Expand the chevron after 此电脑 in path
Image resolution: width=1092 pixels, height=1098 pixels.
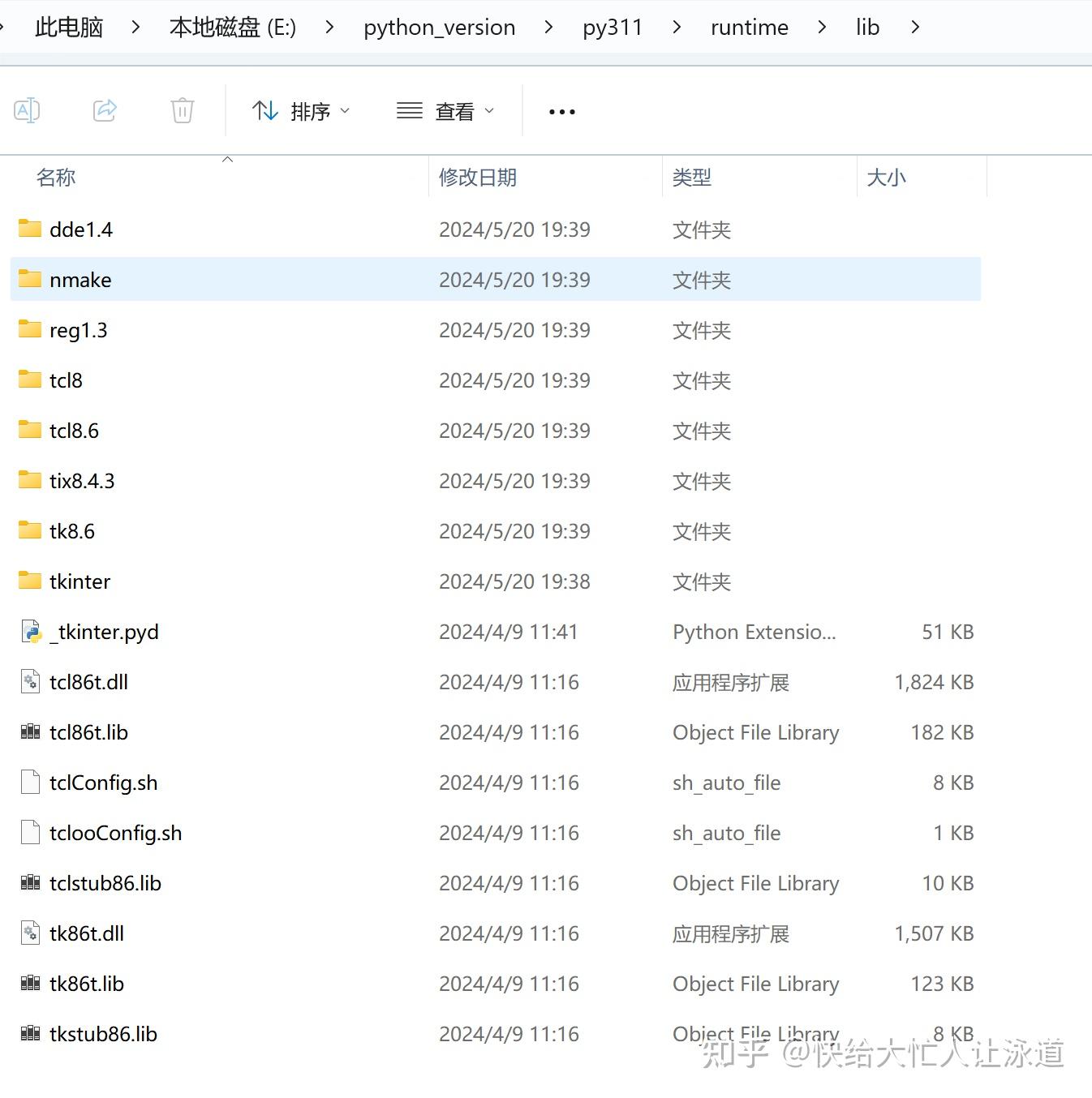tap(135, 28)
